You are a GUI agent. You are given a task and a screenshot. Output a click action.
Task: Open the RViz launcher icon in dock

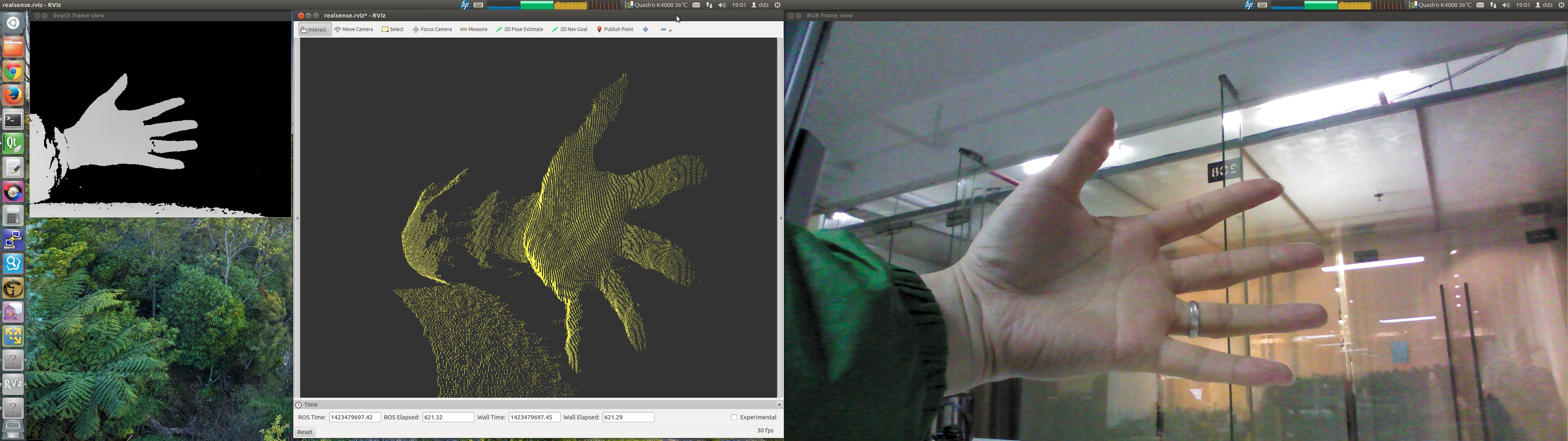point(13,384)
